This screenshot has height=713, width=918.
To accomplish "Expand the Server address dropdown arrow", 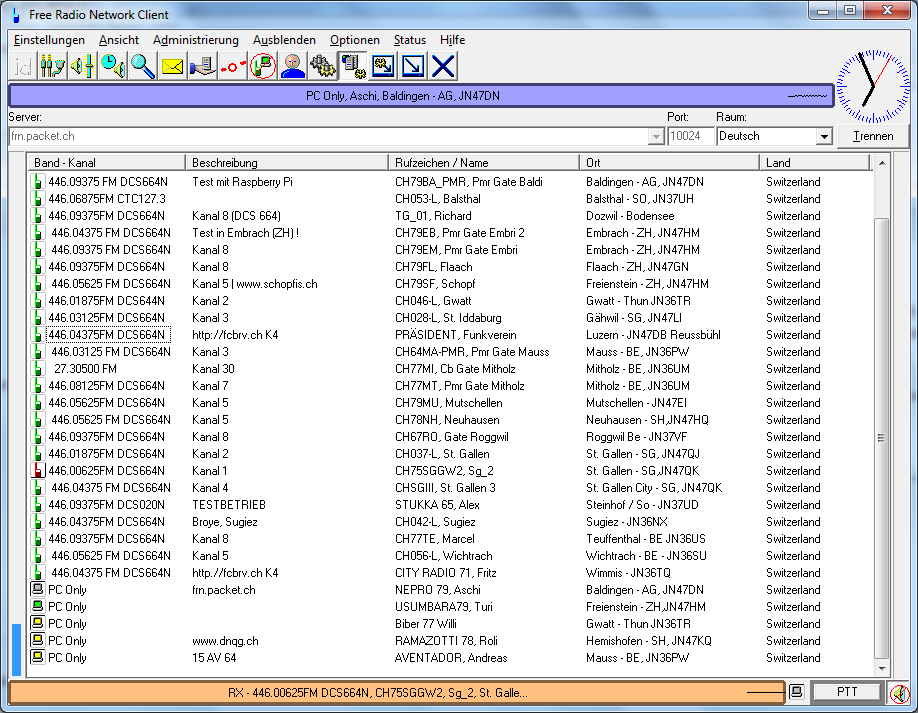I will (656, 136).
